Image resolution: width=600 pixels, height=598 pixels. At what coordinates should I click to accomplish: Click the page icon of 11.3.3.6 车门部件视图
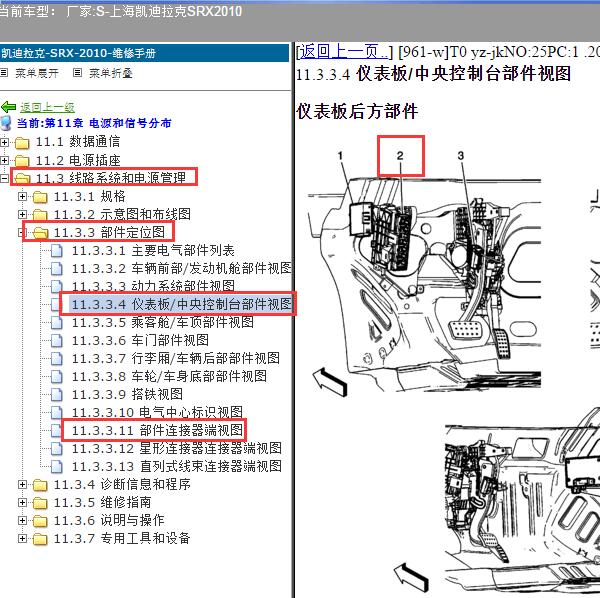coord(57,341)
